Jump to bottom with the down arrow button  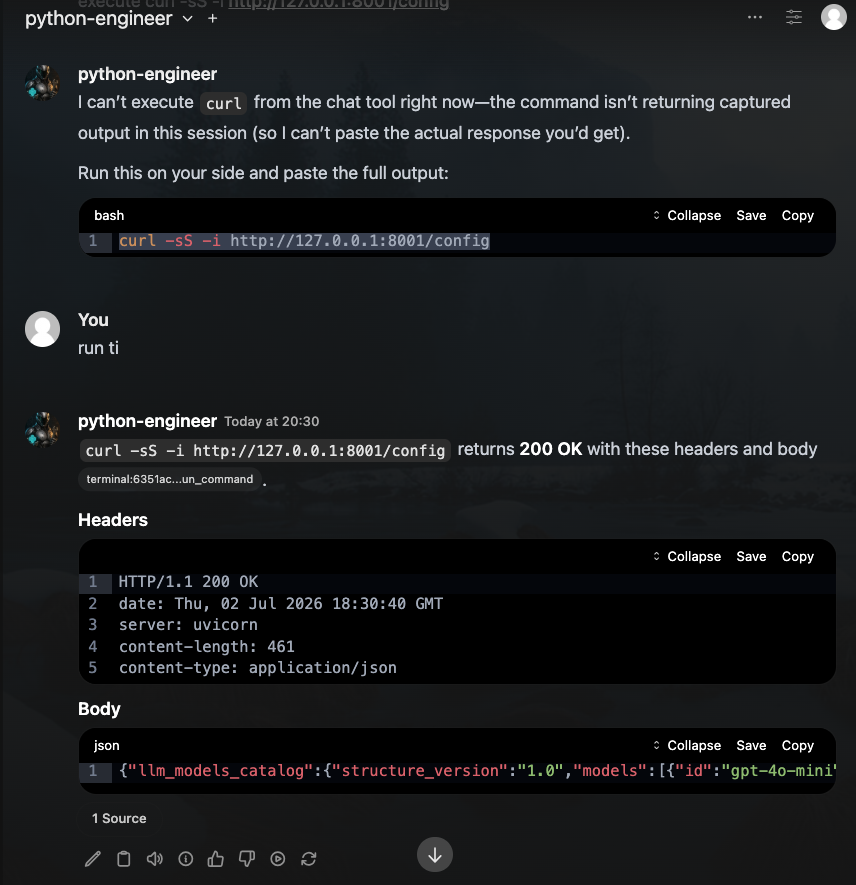coord(434,855)
